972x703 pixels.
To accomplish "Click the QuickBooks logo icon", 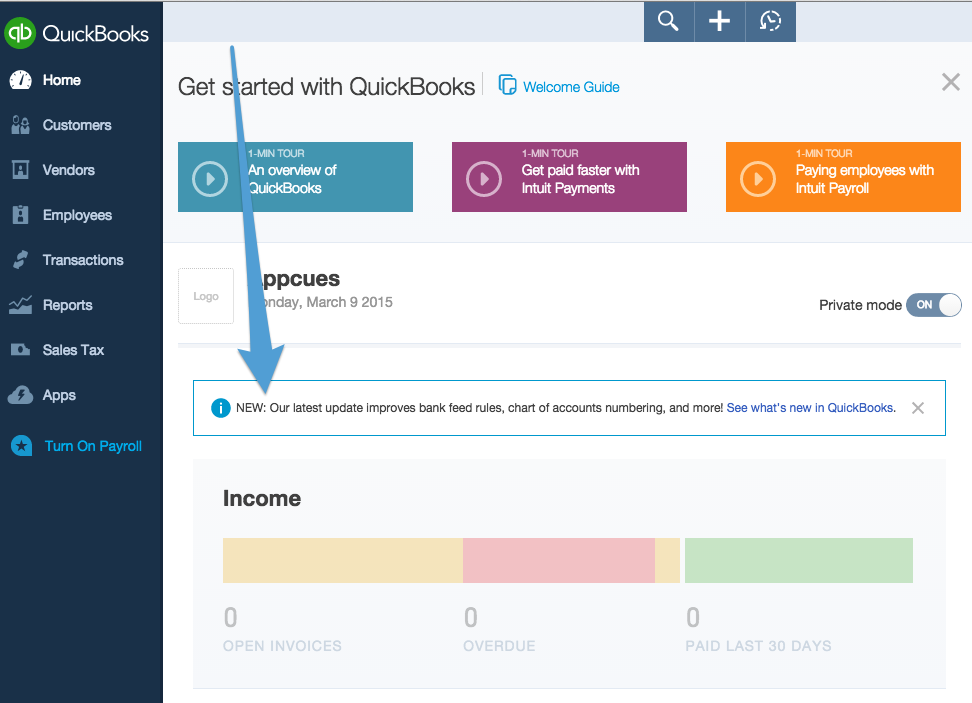I will (x=20, y=33).
